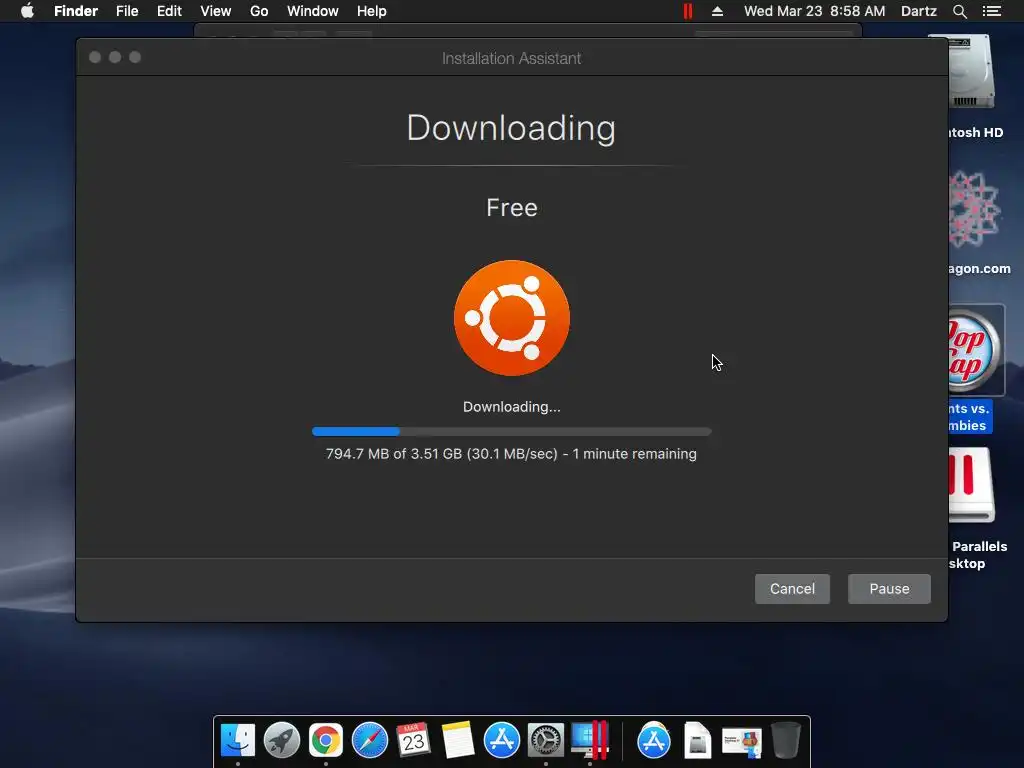Screen dimensions: 1024x768
Task: Open the File menu
Action: (x=127, y=11)
